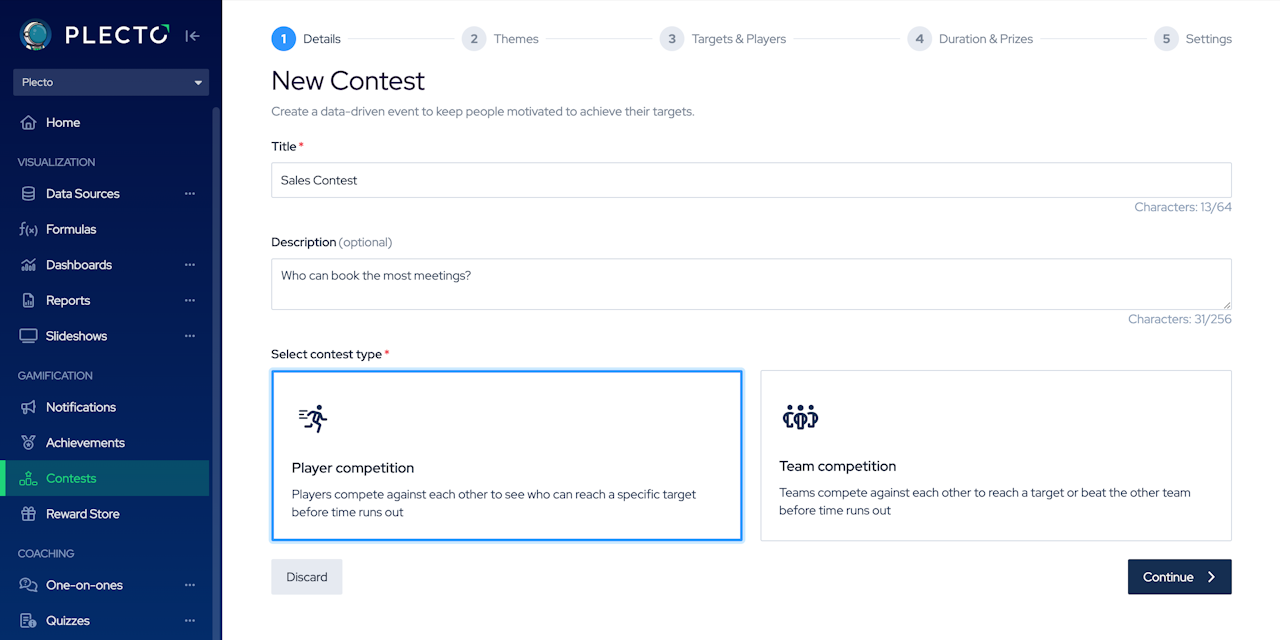Click the Slideshows monitor icon

(x=28, y=336)
